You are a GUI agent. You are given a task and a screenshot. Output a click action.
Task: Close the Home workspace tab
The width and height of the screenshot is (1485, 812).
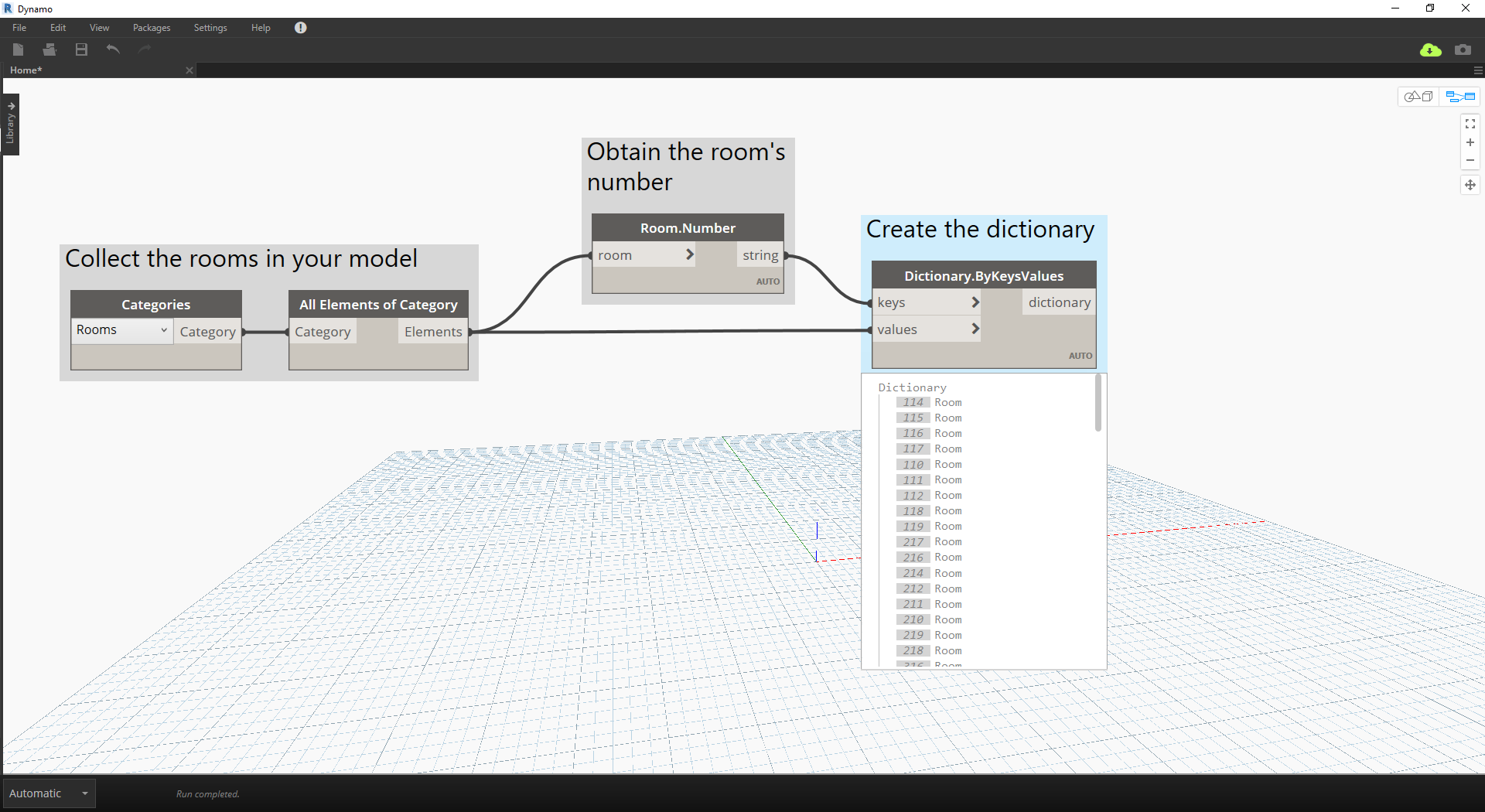click(x=189, y=70)
